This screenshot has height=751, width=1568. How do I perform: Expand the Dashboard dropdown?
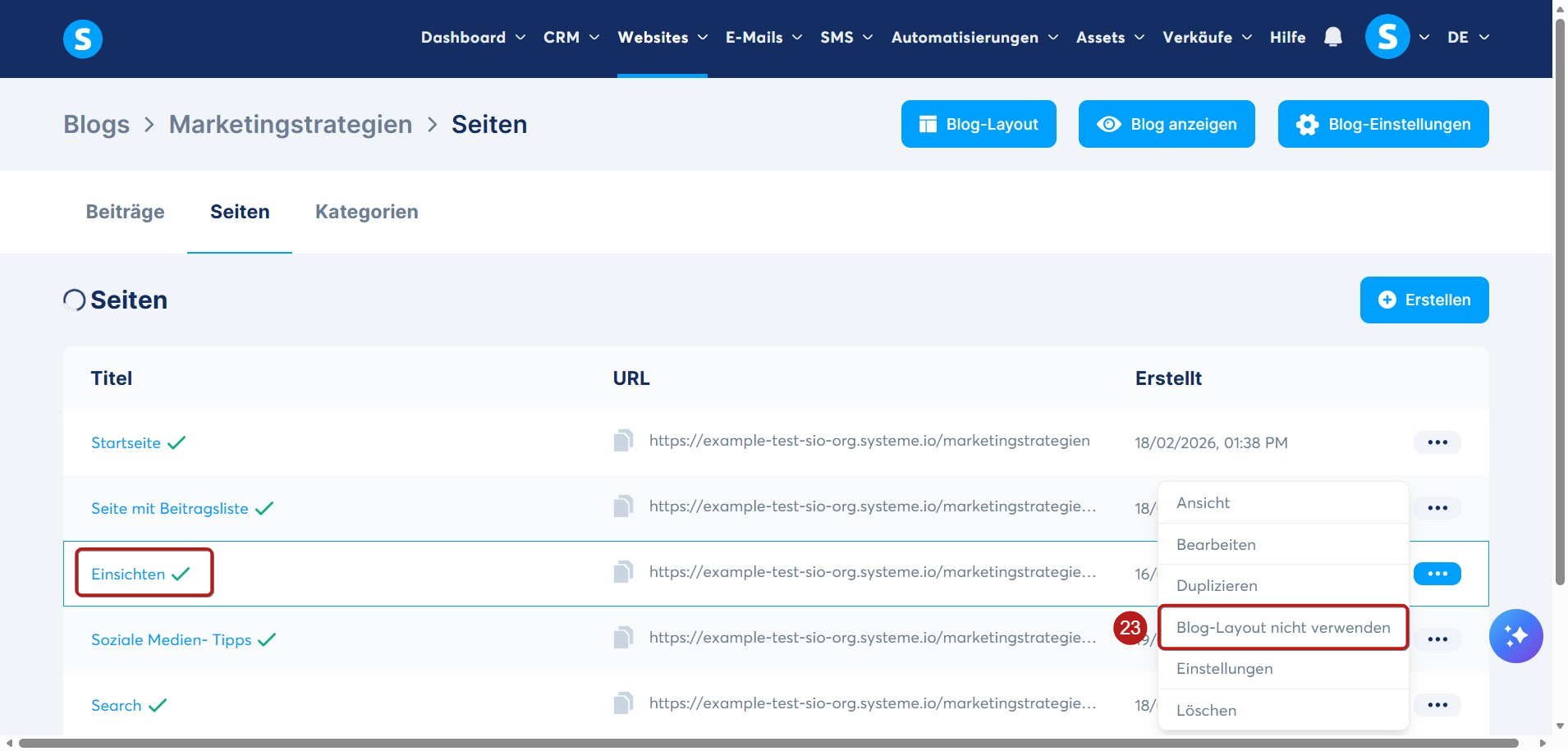coord(473,38)
